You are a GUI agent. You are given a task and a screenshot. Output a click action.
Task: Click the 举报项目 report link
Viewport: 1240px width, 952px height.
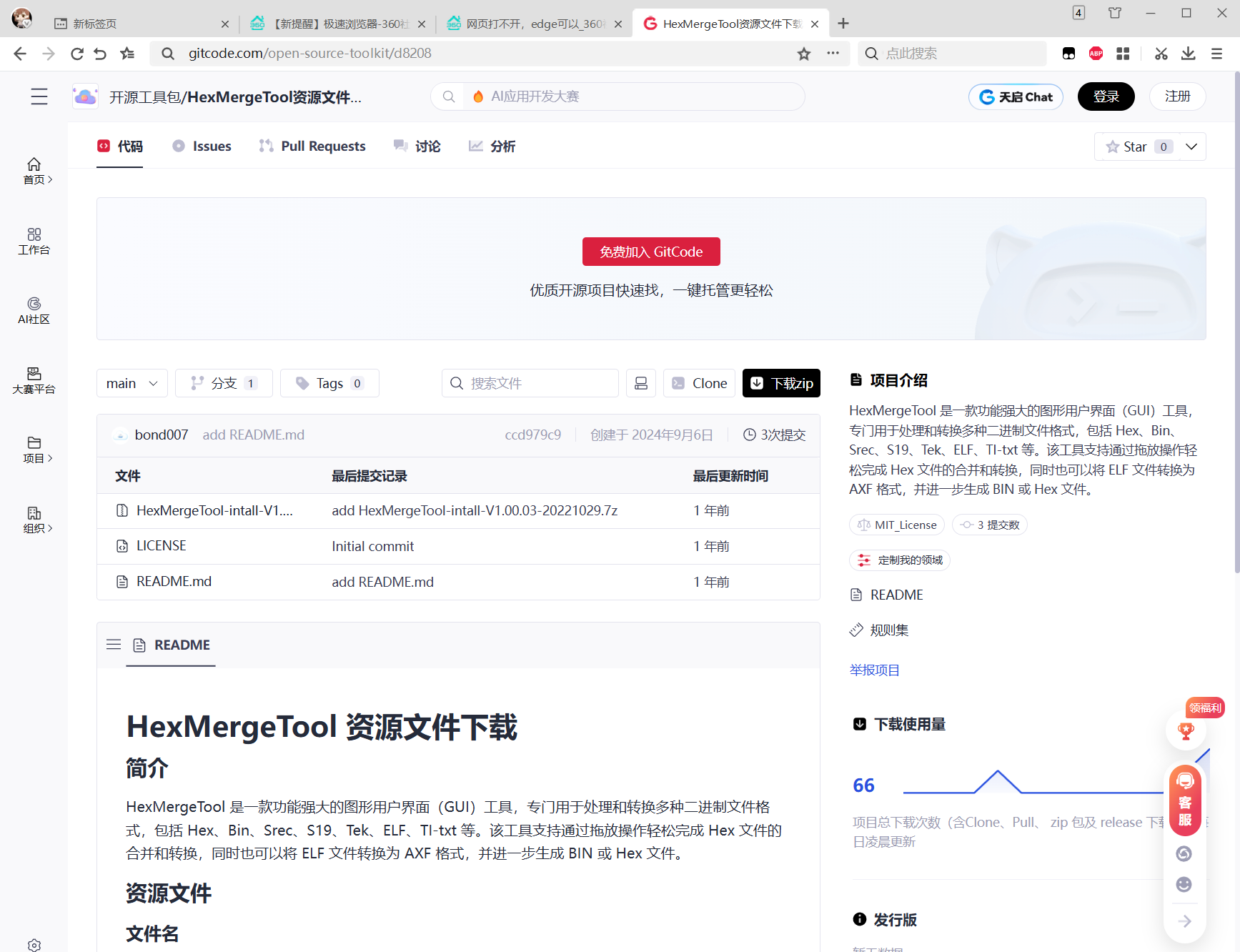(x=874, y=670)
